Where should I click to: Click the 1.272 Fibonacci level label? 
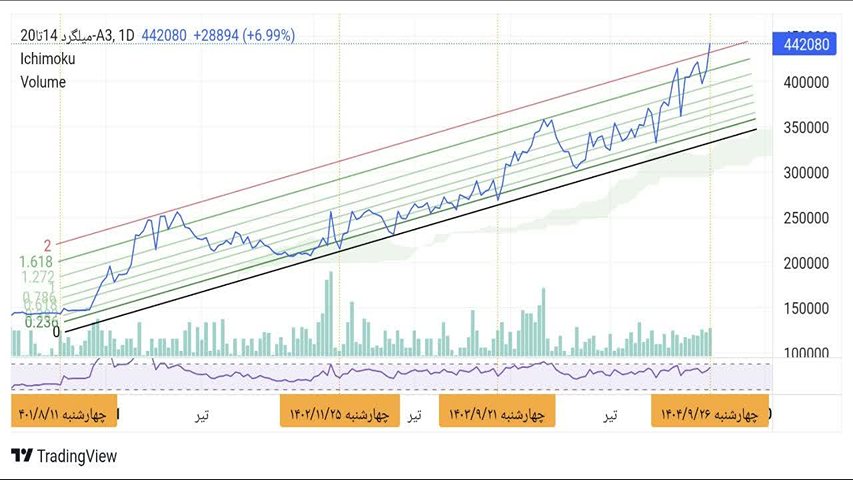click(37, 276)
